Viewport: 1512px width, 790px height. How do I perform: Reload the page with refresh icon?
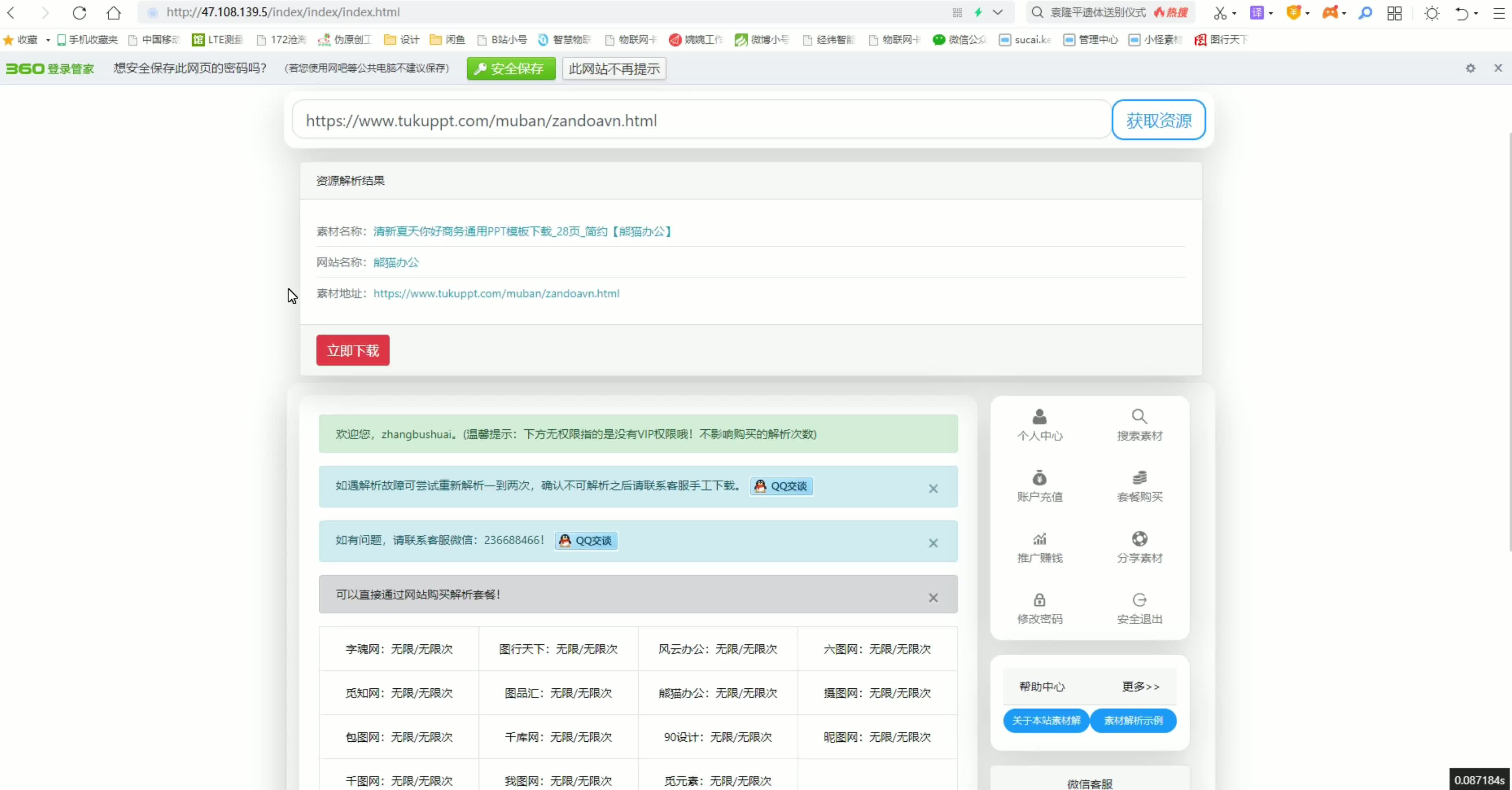click(x=79, y=12)
